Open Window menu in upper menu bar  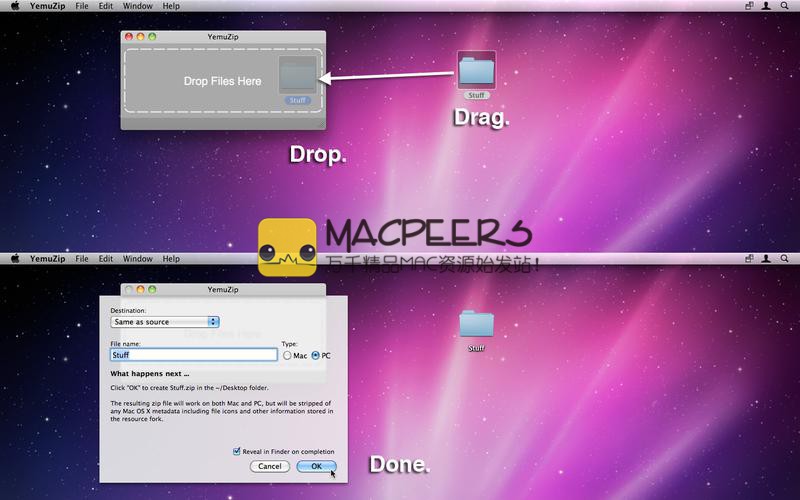[x=138, y=6]
